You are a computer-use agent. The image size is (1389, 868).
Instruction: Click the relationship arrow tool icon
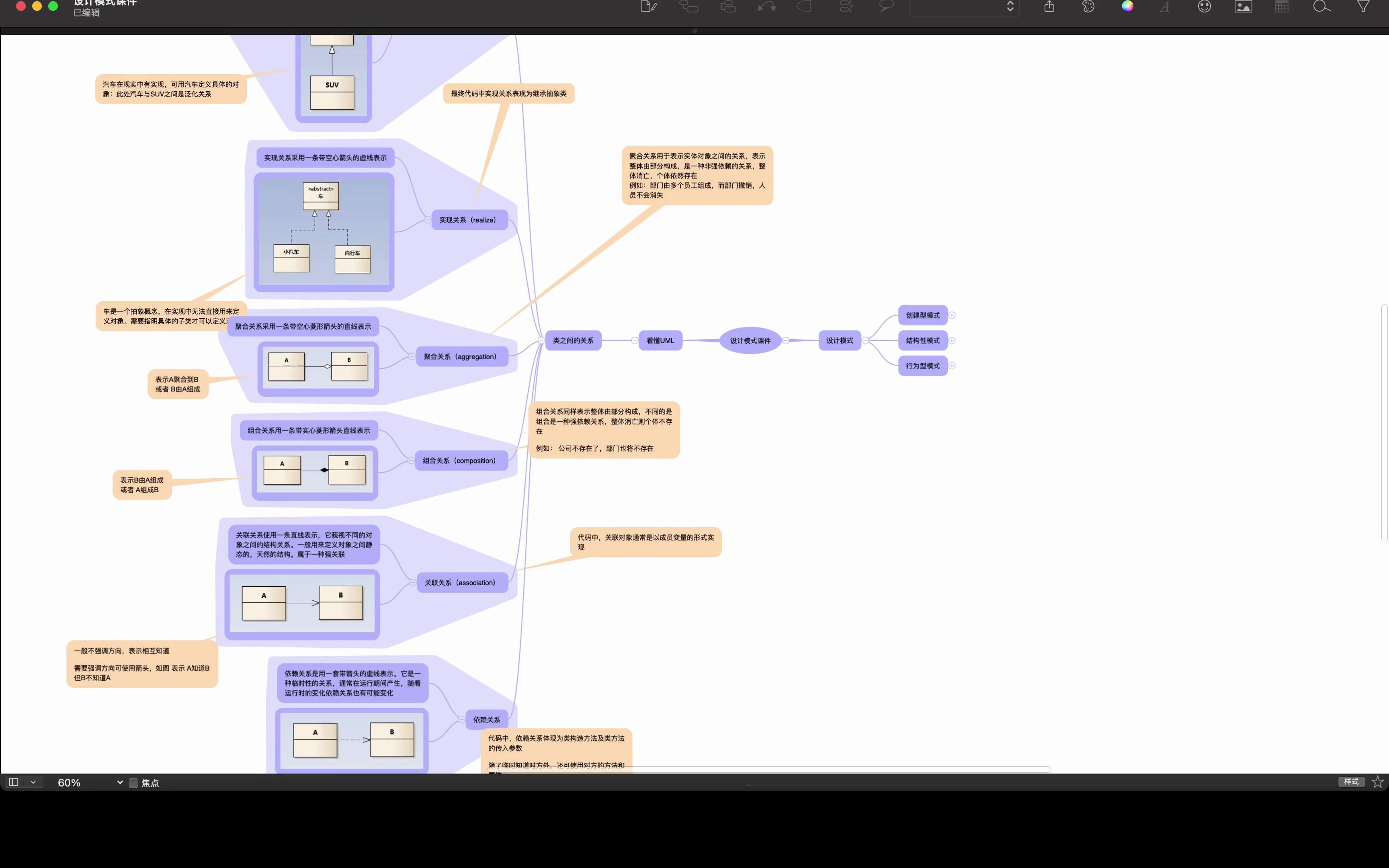pyautogui.click(x=767, y=6)
